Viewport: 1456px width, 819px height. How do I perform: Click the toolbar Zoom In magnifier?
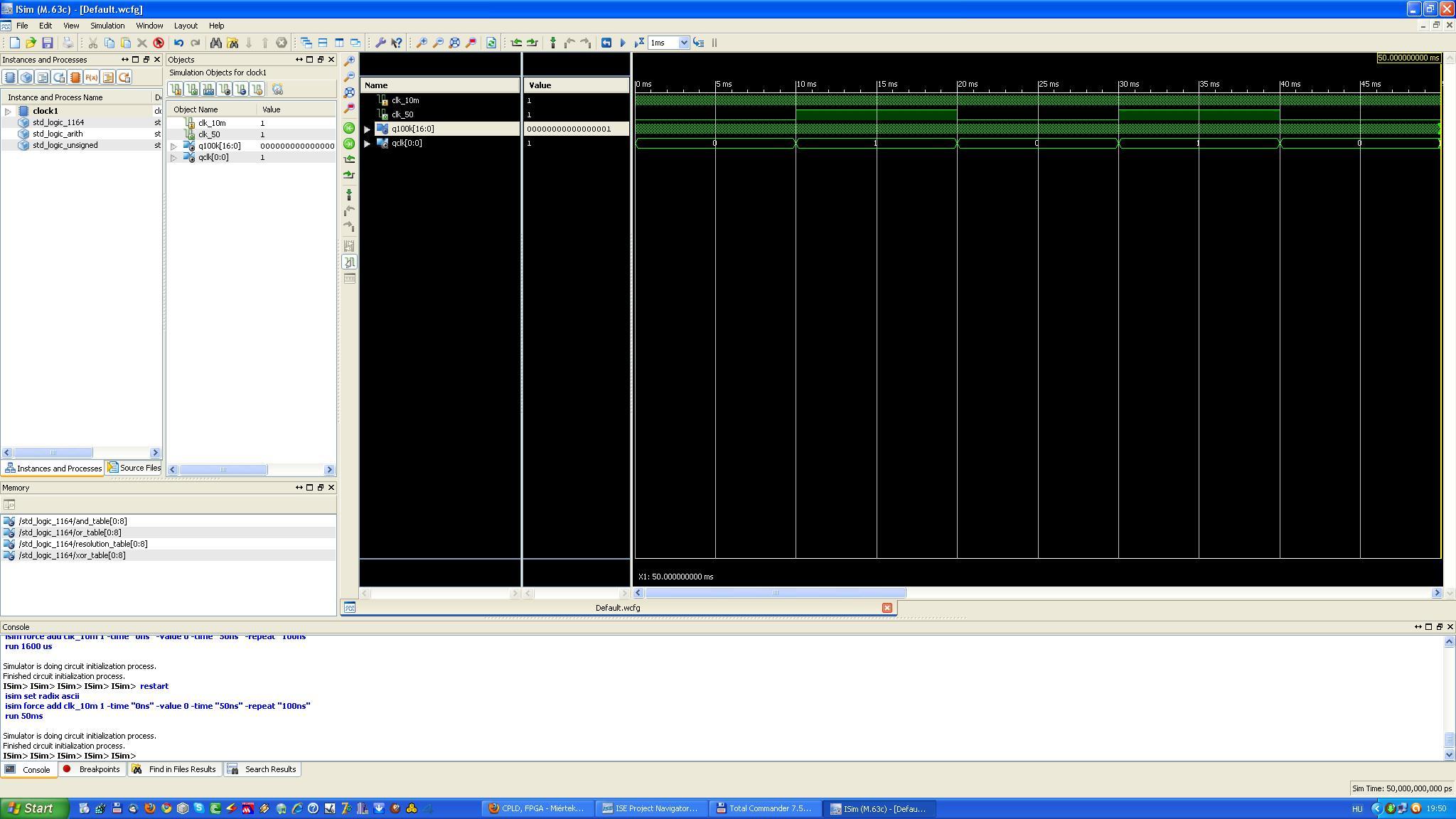point(422,43)
